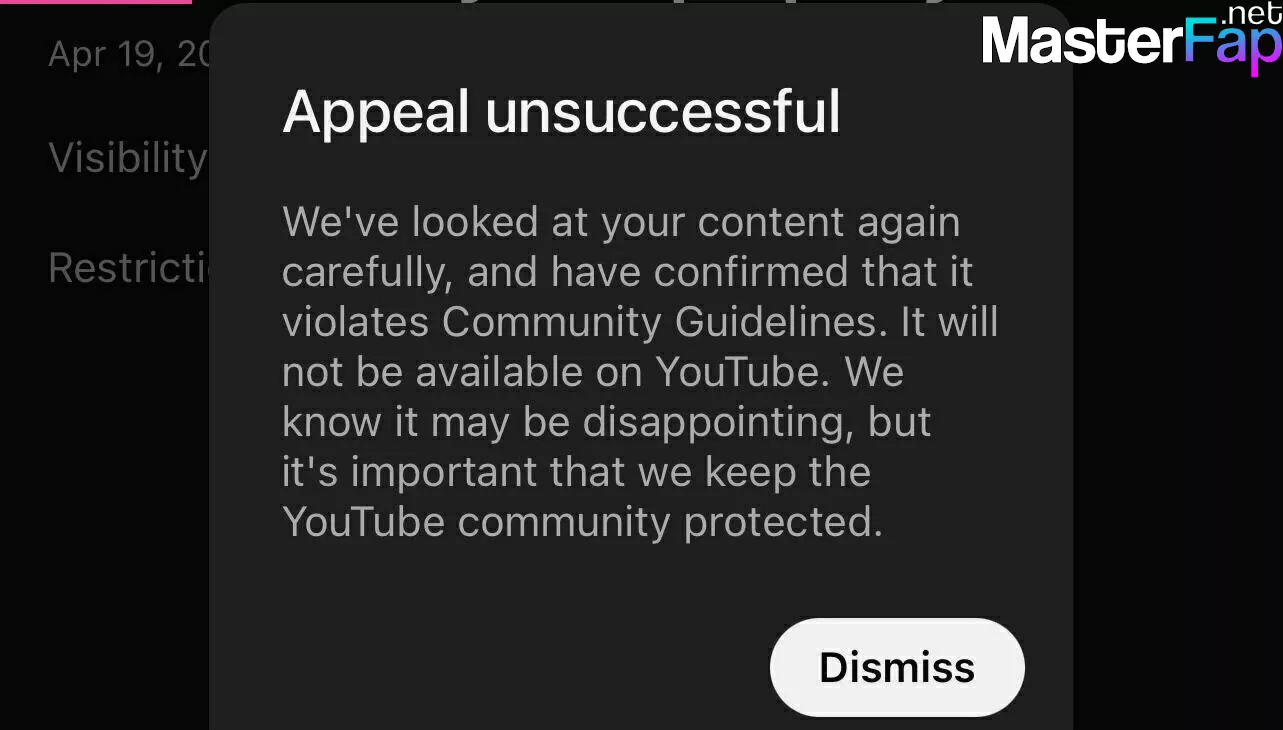Click dimmed area below the Restrictions label
The image size is (1283, 730).
(x=104, y=500)
